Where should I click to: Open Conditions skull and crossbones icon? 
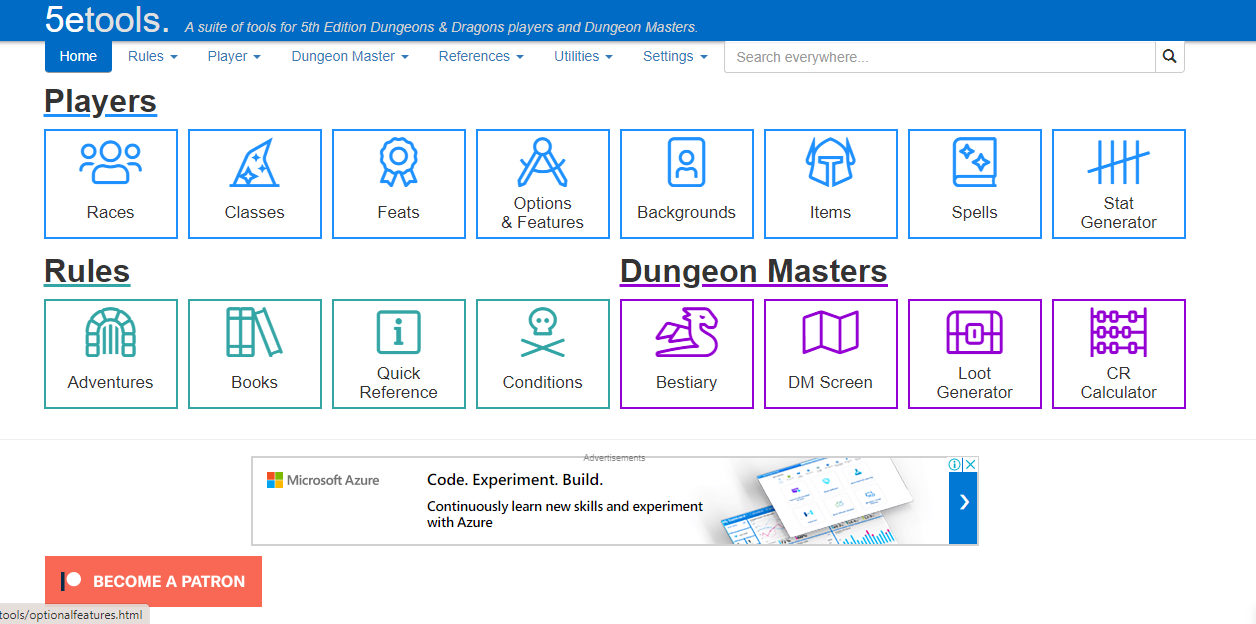542,333
